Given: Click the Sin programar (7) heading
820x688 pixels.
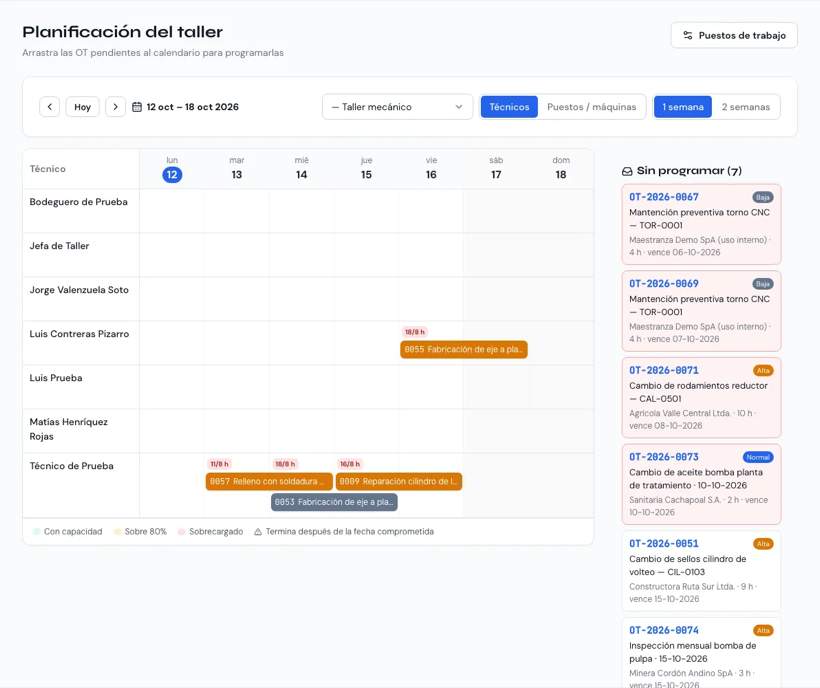Looking at the screenshot, I should [689, 171].
